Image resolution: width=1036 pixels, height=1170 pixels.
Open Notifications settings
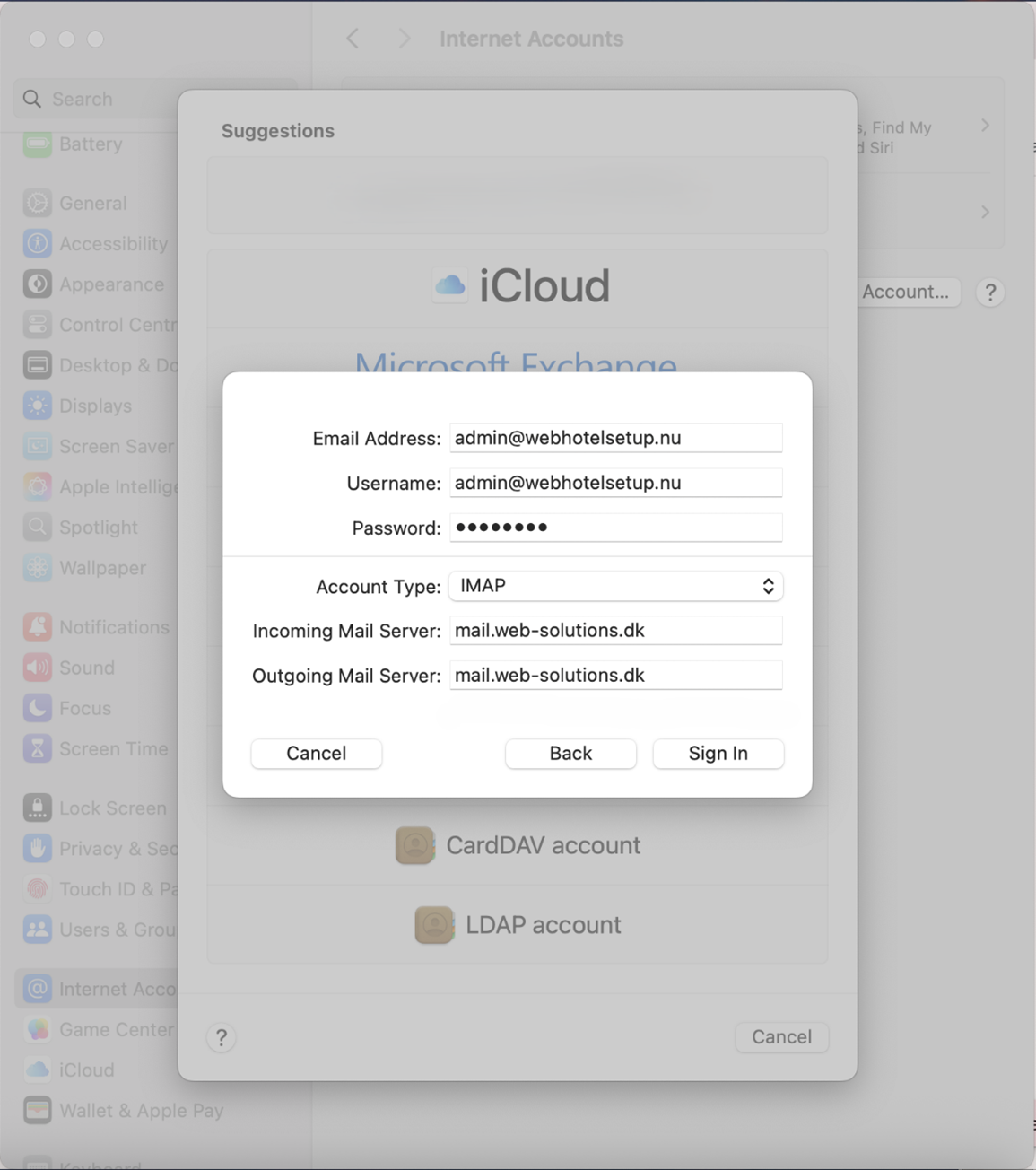pyautogui.click(x=97, y=627)
